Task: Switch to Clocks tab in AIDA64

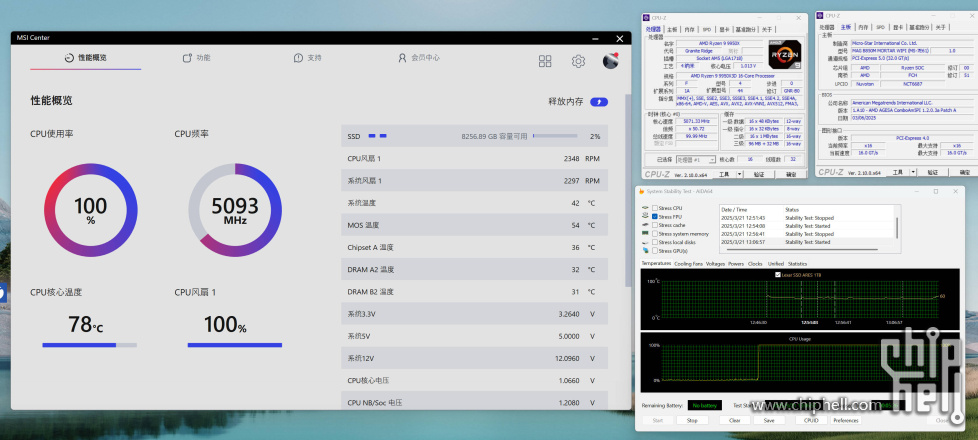Action: tap(755, 264)
